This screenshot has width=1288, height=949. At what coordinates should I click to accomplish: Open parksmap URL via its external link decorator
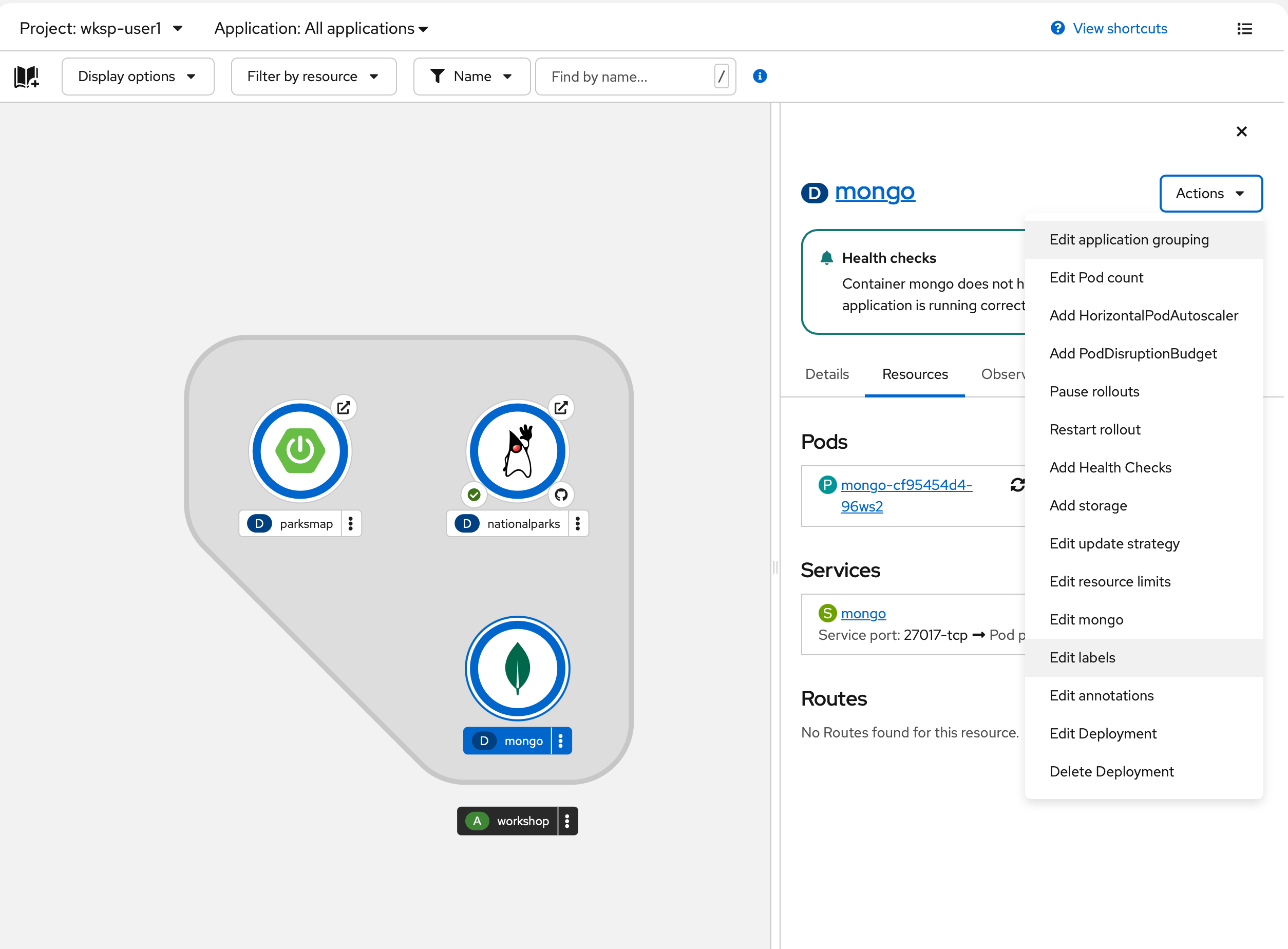[x=344, y=408]
